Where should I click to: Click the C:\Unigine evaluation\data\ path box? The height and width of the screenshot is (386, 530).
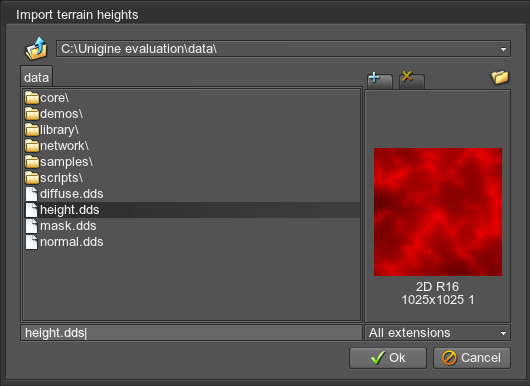[x=283, y=49]
